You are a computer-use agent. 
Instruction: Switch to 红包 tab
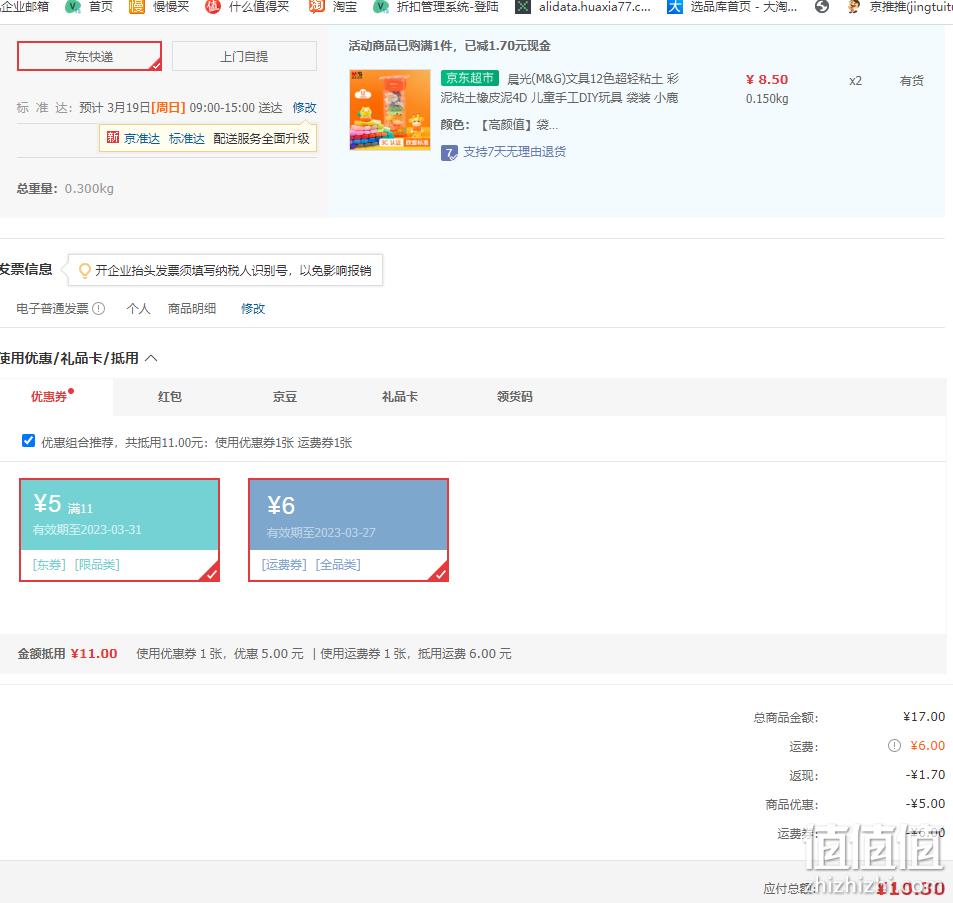(170, 397)
